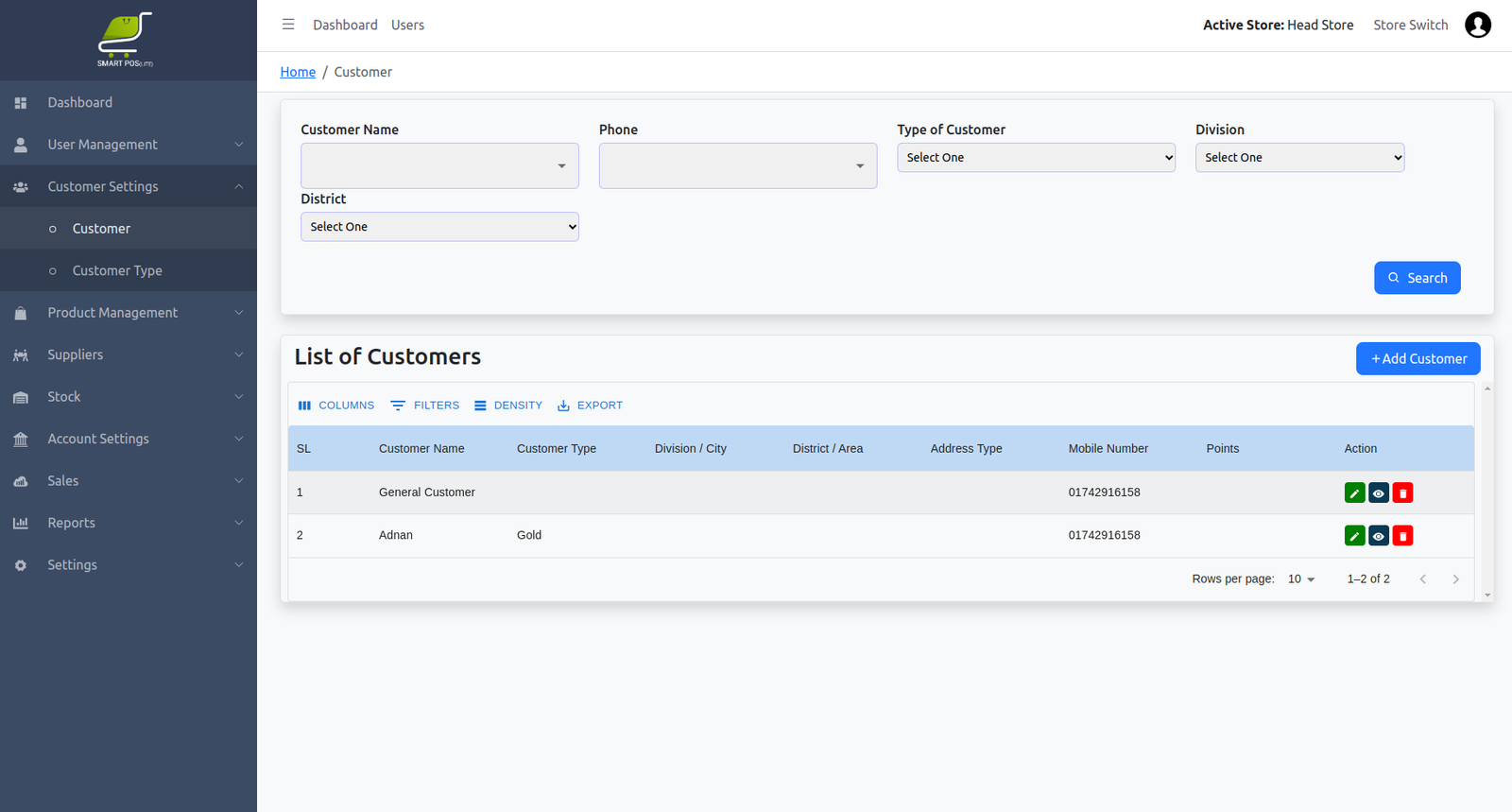Edit Adnan with green pencil icon
The height and width of the screenshot is (812, 1512).
(1354, 536)
